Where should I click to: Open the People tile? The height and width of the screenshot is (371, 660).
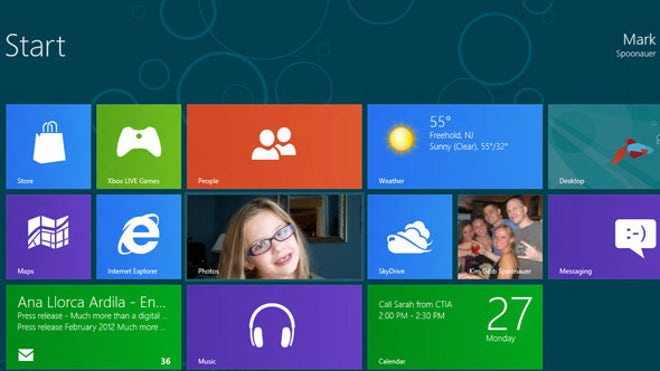pyautogui.click(x=274, y=146)
